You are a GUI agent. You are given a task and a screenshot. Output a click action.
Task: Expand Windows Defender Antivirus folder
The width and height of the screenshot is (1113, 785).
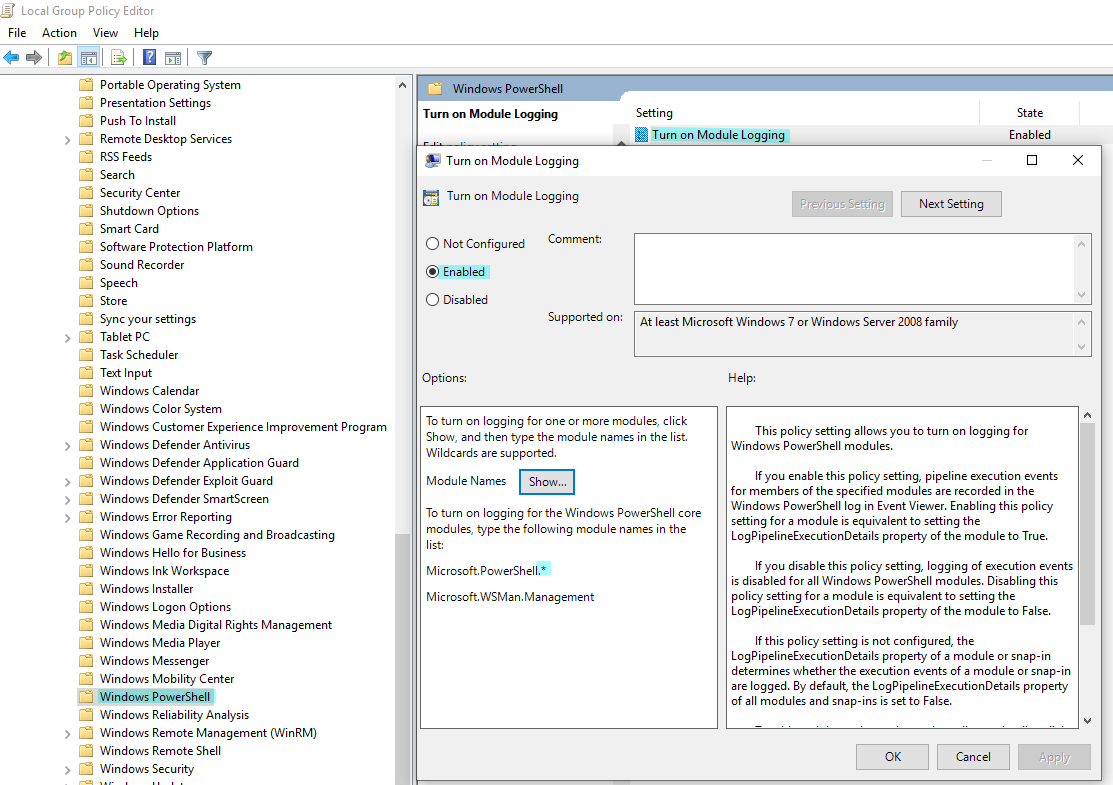pos(67,446)
